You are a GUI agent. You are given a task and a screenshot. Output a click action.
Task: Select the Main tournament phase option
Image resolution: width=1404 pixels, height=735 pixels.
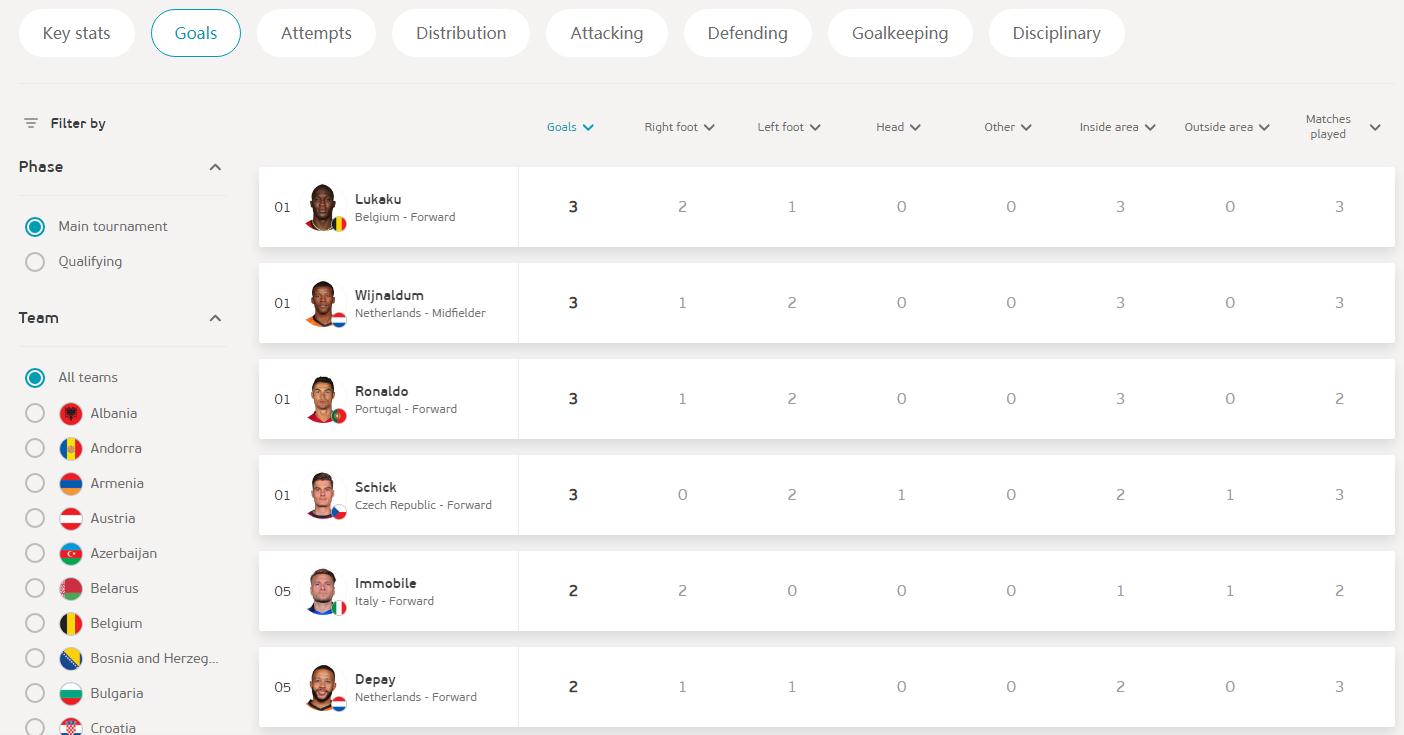[35, 227]
